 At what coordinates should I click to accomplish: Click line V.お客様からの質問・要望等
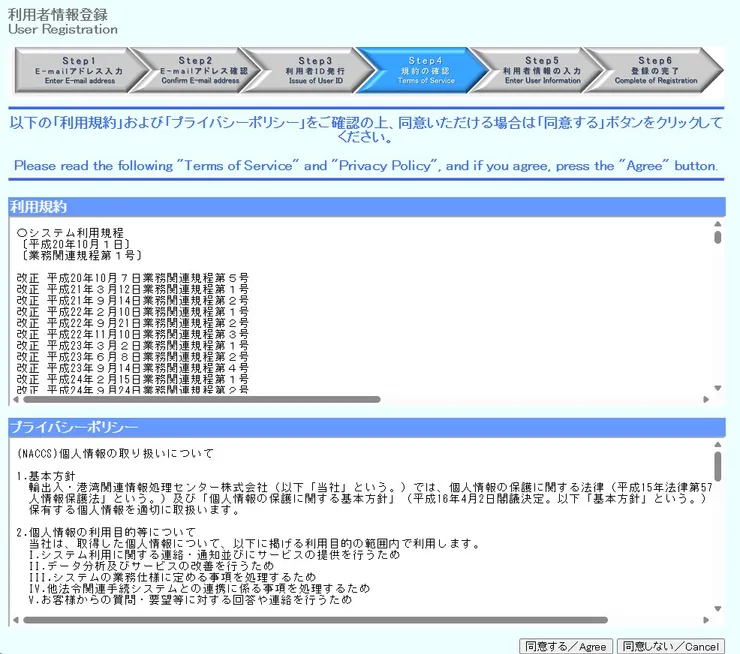click(190, 600)
